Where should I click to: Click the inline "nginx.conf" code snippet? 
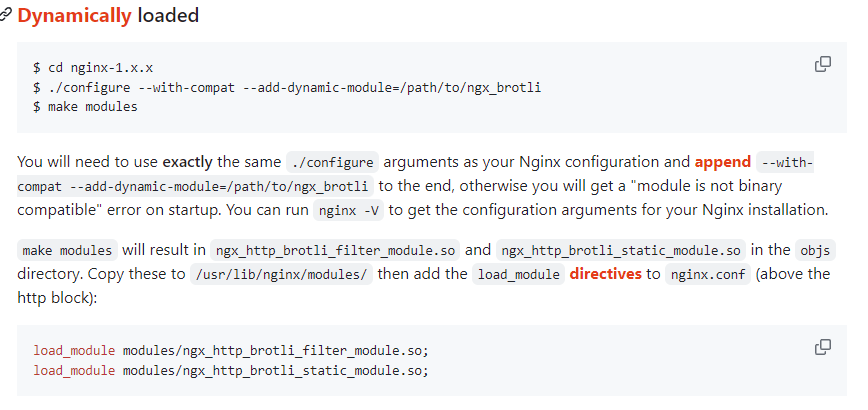[x=706, y=275]
